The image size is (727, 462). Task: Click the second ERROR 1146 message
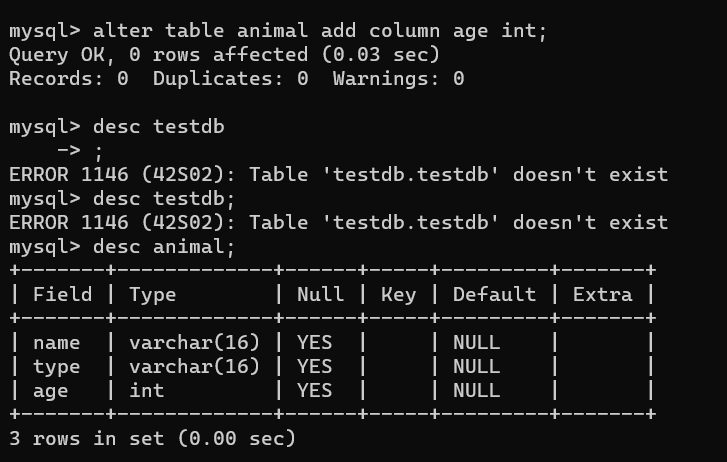click(338, 223)
